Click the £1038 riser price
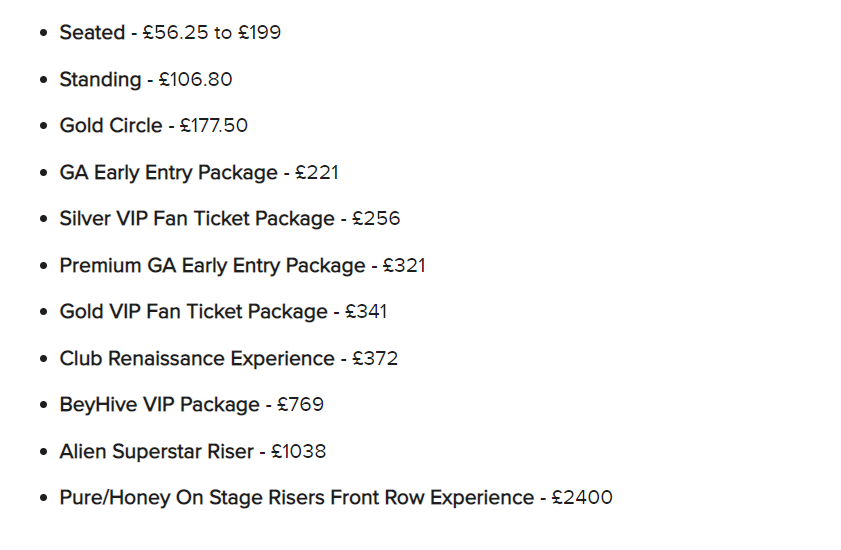Viewport: 841px width, 550px height. [x=299, y=452]
